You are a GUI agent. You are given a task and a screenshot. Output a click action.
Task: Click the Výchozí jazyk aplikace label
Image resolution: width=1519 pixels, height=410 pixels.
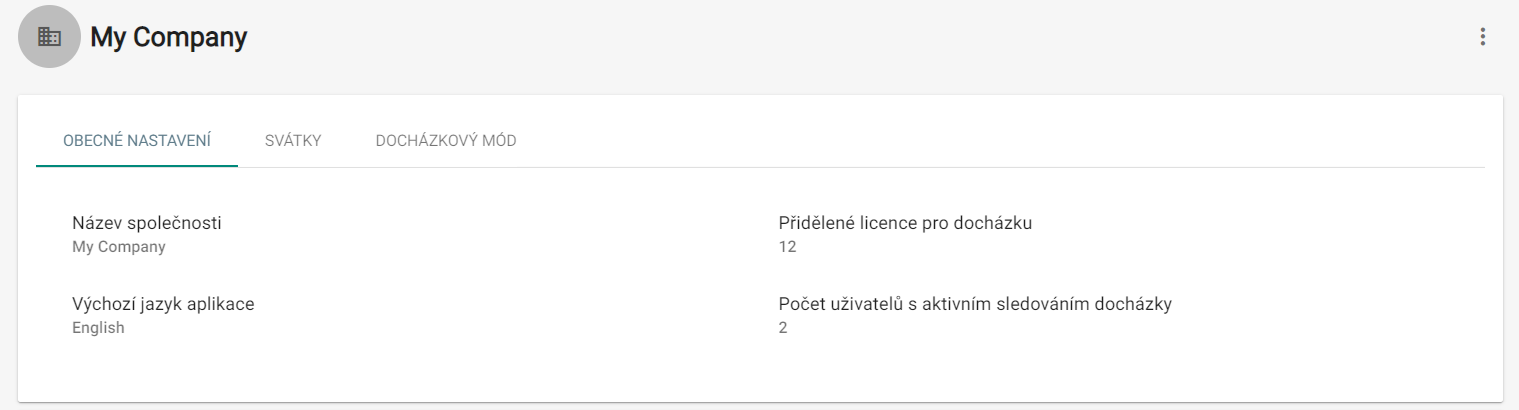point(163,304)
